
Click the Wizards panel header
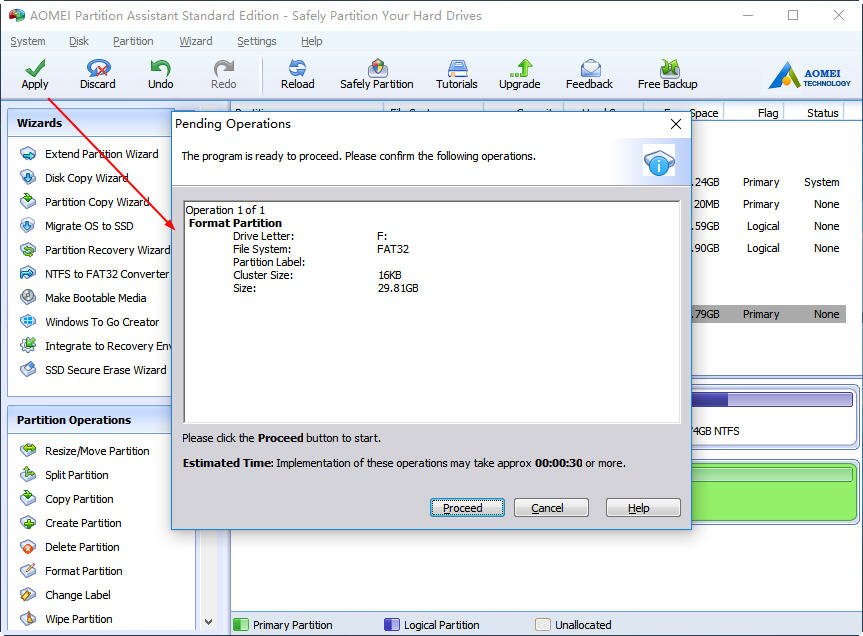[90, 123]
